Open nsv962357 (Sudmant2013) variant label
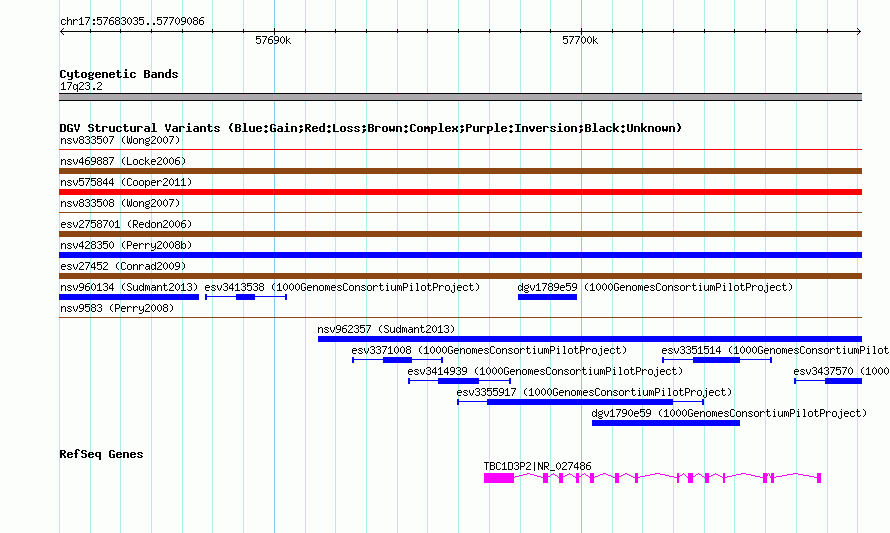The width and height of the screenshot is (890, 533). tap(386, 329)
